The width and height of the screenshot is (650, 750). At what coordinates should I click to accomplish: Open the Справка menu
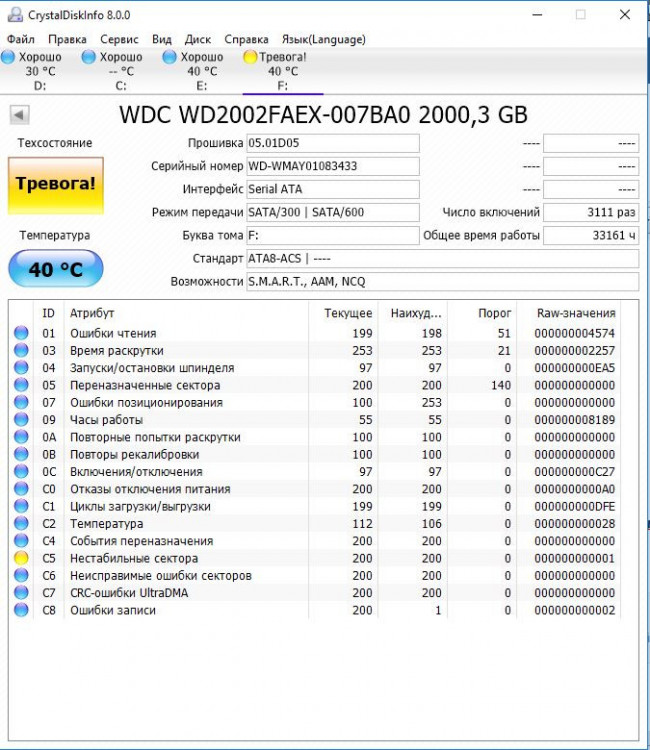tap(246, 39)
